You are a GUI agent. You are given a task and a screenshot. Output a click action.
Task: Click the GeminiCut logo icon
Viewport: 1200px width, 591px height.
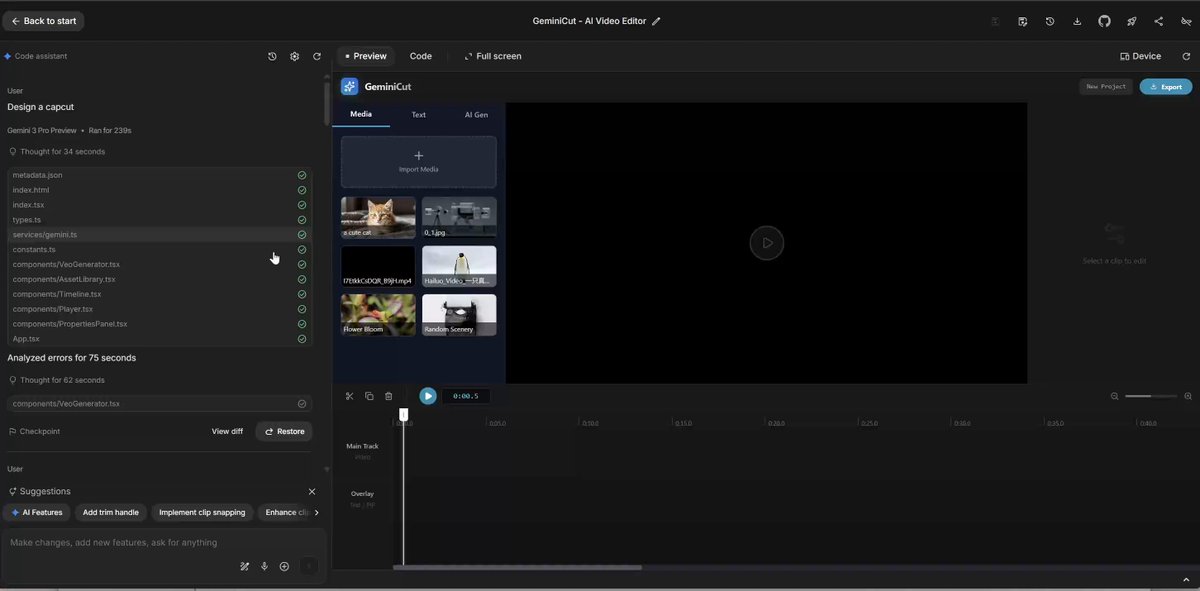349,86
